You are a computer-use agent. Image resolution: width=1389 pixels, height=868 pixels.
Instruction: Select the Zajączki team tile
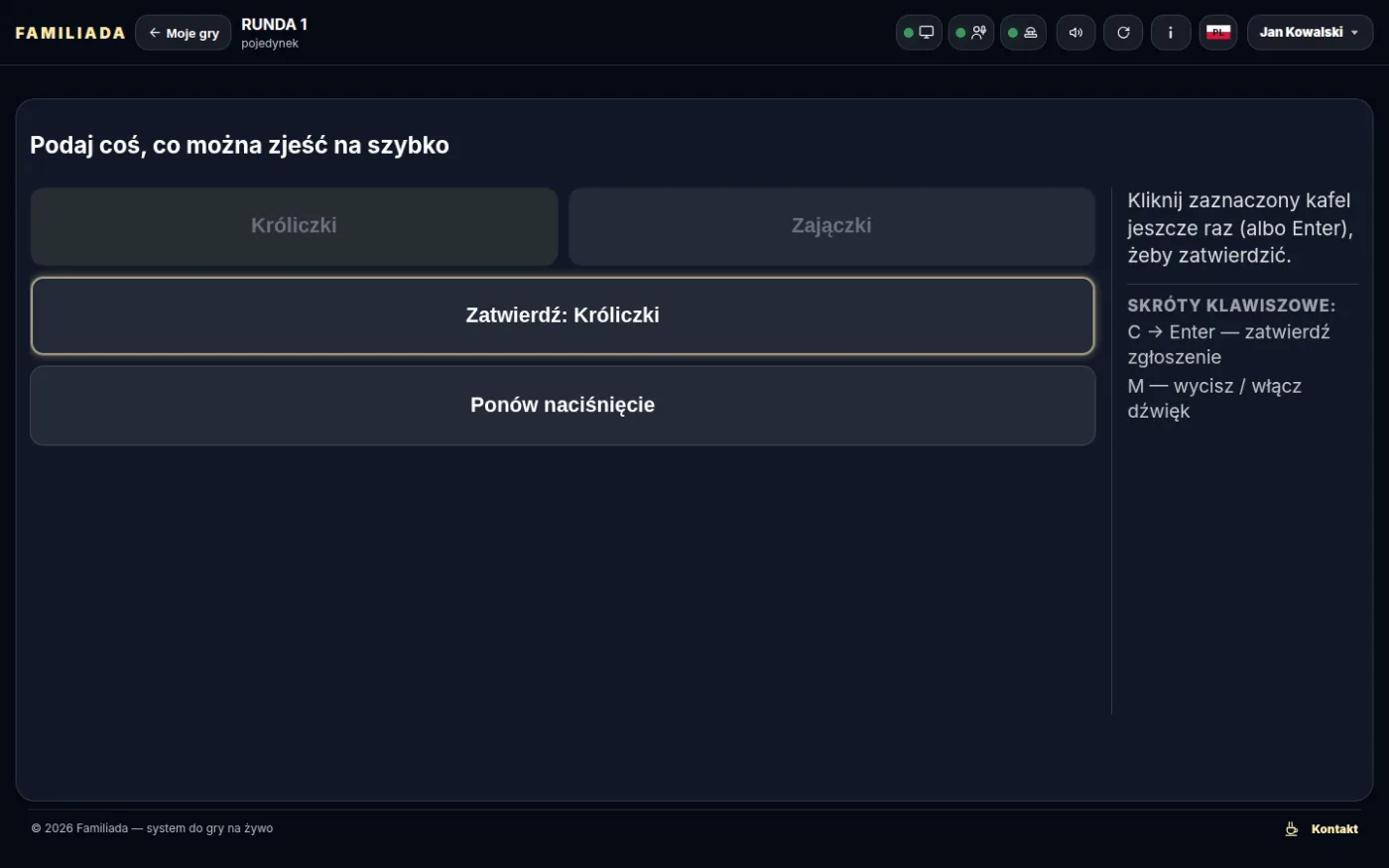[x=831, y=226]
